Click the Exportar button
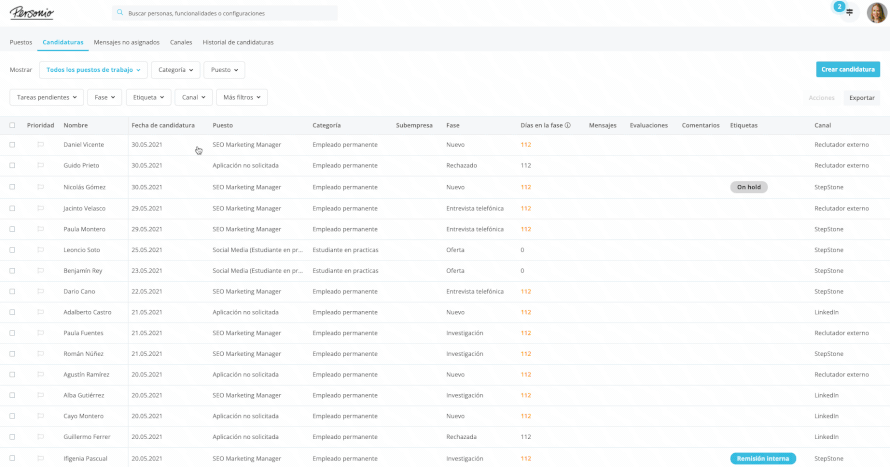Image resolution: width=890 pixels, height=467 pixels. point(862,98)
